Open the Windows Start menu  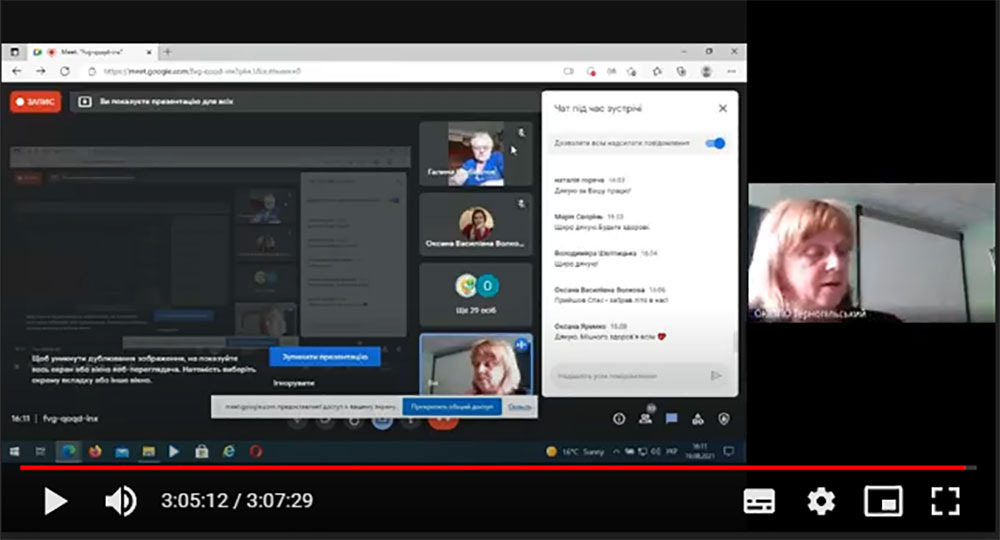[x=14, y=451]
